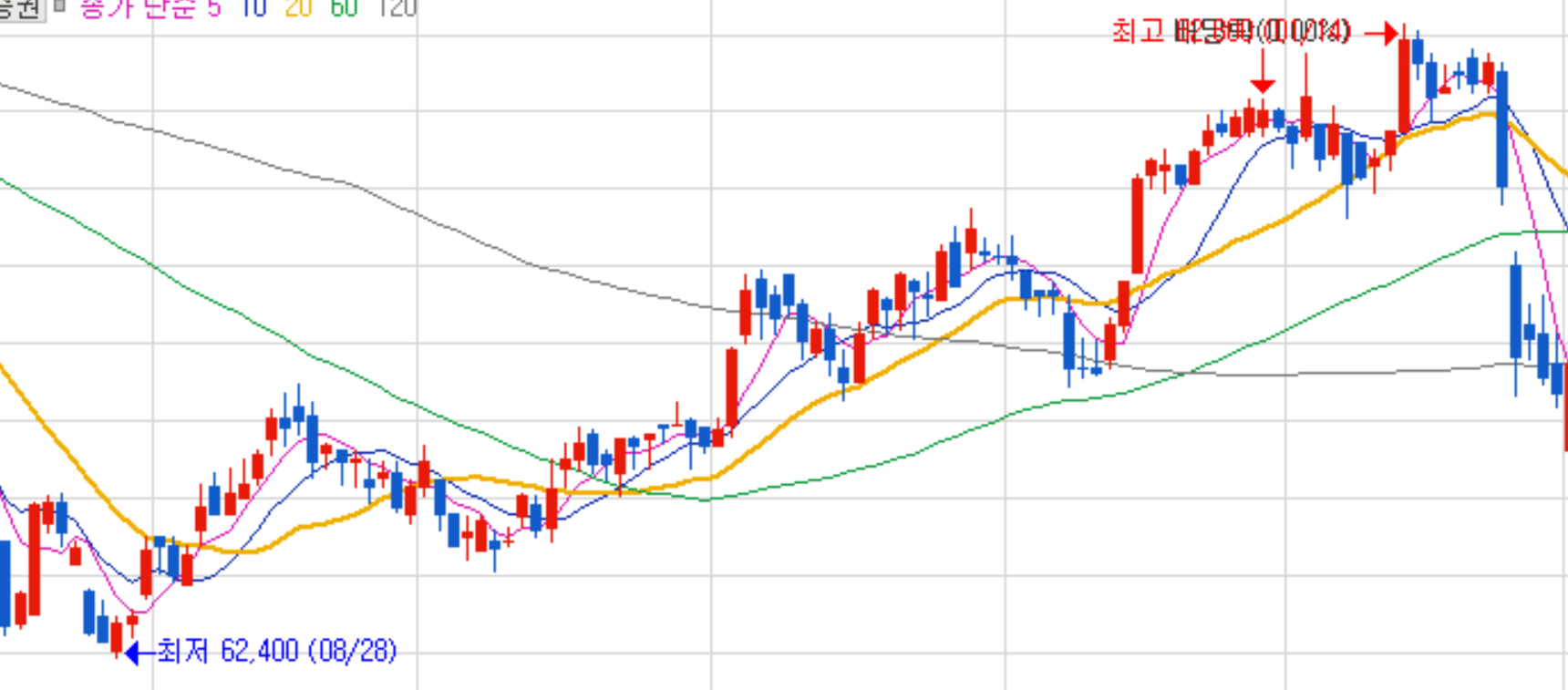The image size is (1568, 690).
Task: Click the blue 10-period moving average label
Action: click(x=253, y=7)
